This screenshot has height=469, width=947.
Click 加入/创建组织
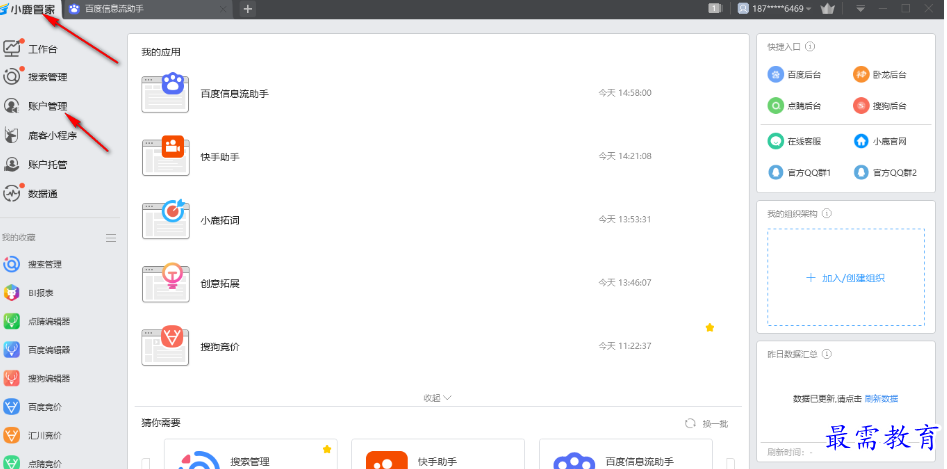pos(846,278)
